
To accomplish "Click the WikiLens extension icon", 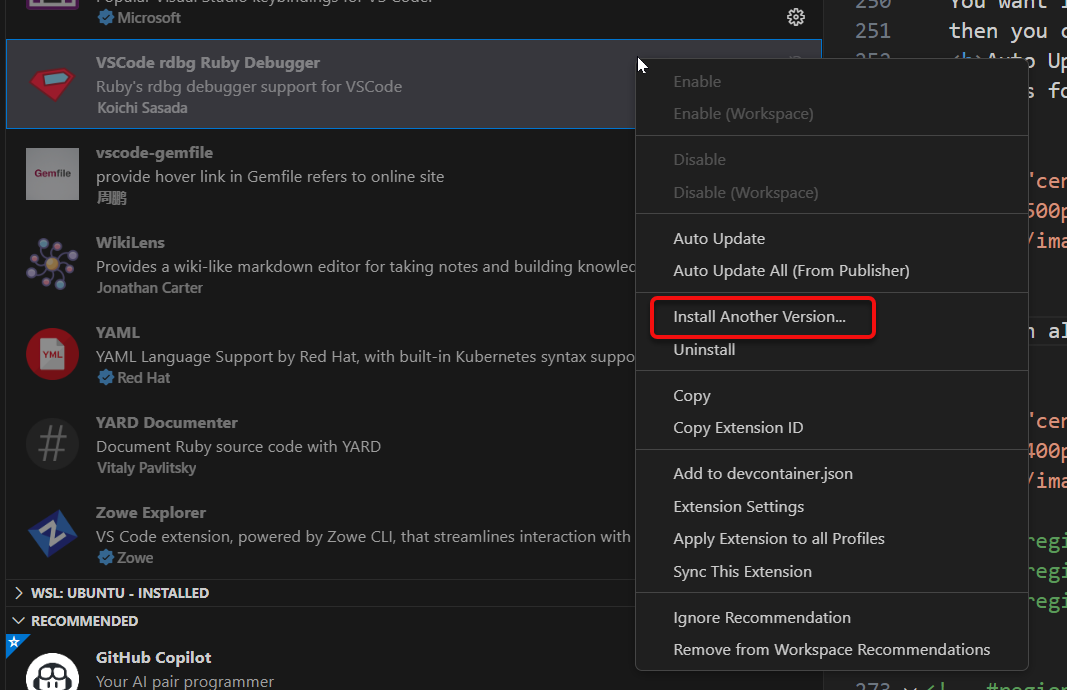I will pyautogui.click(x=52, y=263).
